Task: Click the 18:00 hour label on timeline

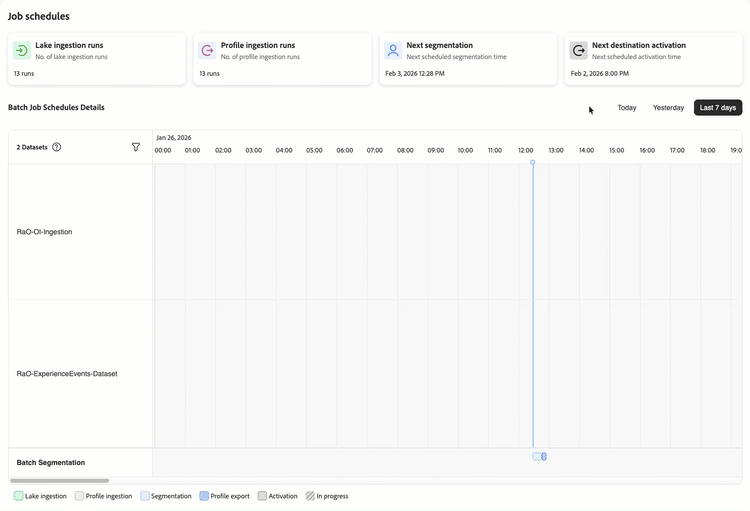Action: (x=707, y=150)
